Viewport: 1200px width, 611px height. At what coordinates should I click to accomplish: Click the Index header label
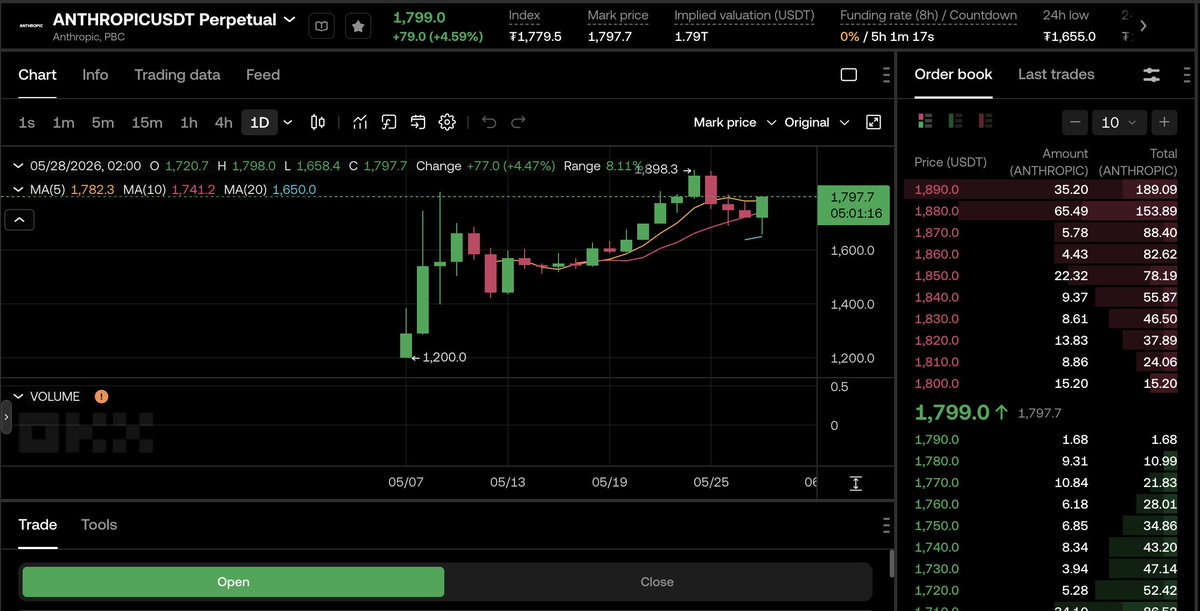(x=524, y=16)
